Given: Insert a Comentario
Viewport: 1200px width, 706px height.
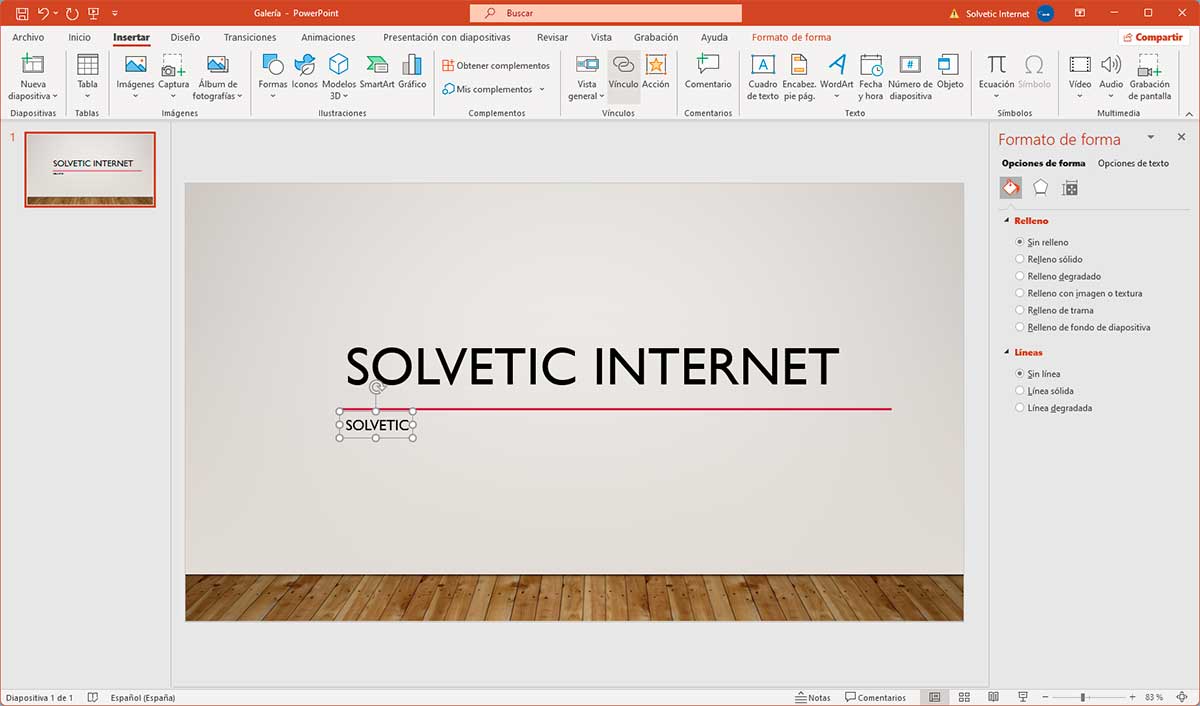Looking at the screenshot, I should point(708,72).
